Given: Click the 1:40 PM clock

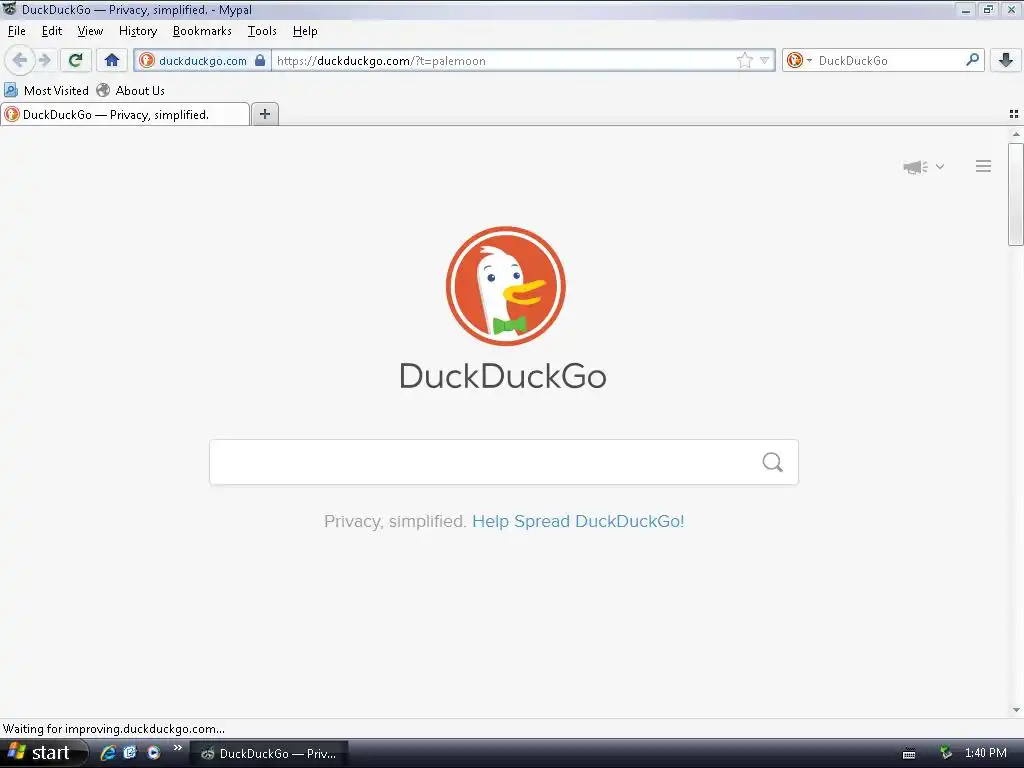Looking at the screenshot, I should (985, 753).
